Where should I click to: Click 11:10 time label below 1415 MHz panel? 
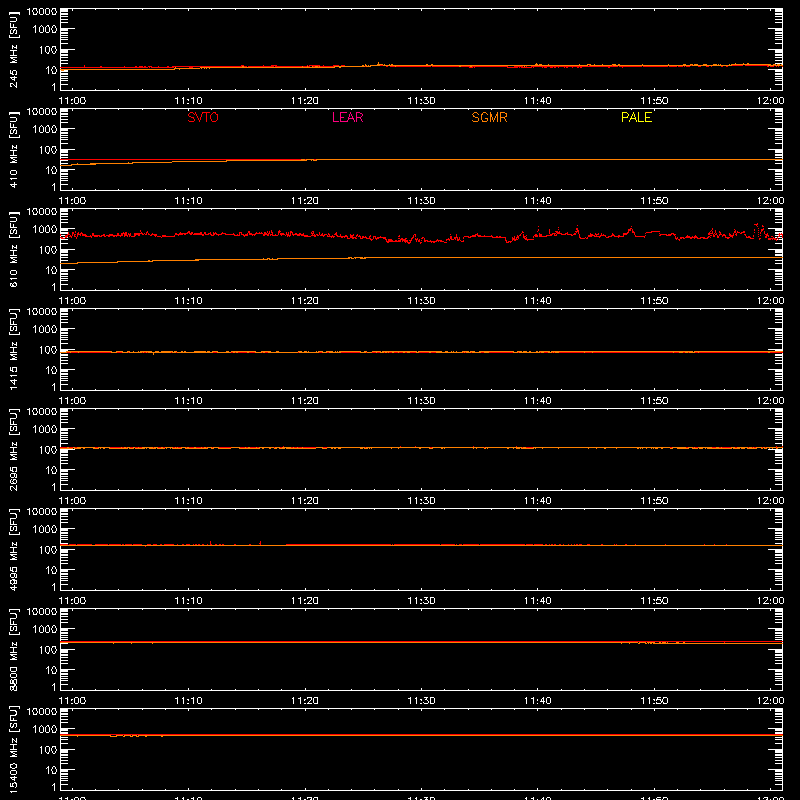(x=188, y=401)
